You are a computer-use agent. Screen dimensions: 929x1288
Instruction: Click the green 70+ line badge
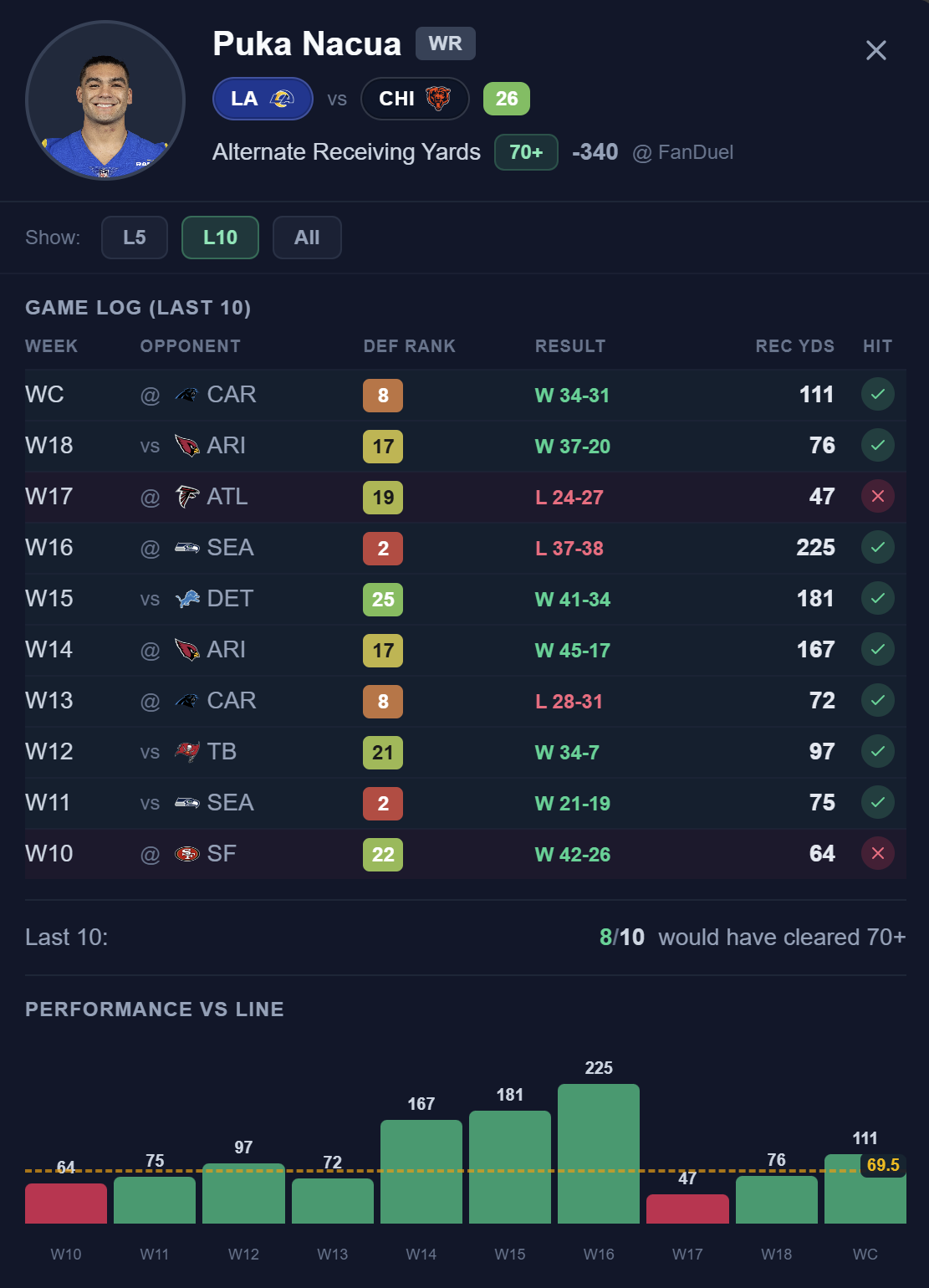526,152
